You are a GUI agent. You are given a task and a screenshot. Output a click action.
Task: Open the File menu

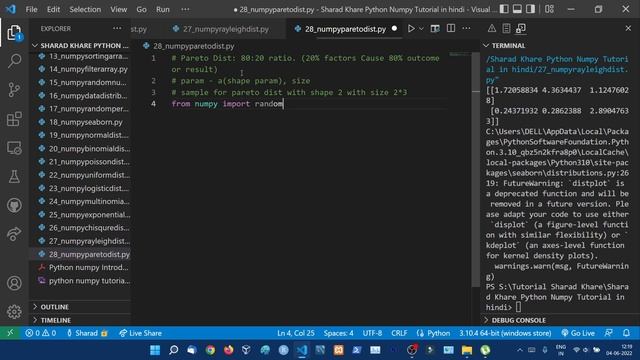[x=31, y=9]
